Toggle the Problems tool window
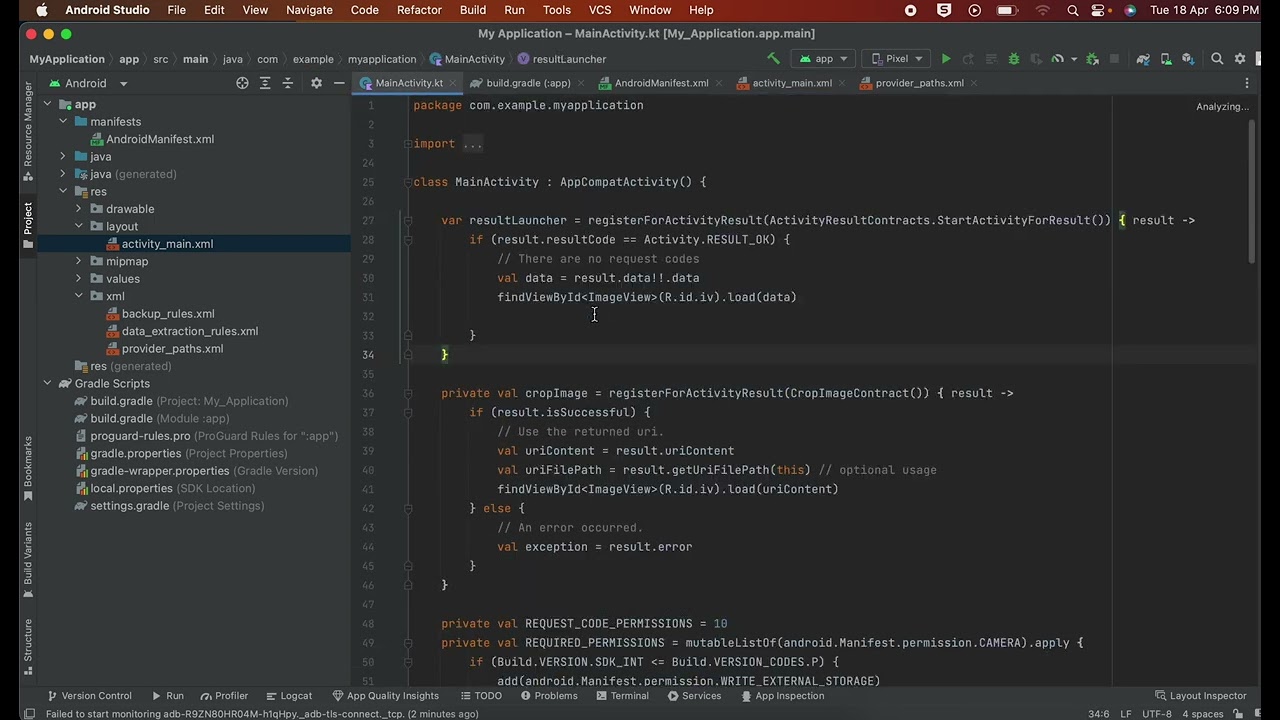 [547, 696]
